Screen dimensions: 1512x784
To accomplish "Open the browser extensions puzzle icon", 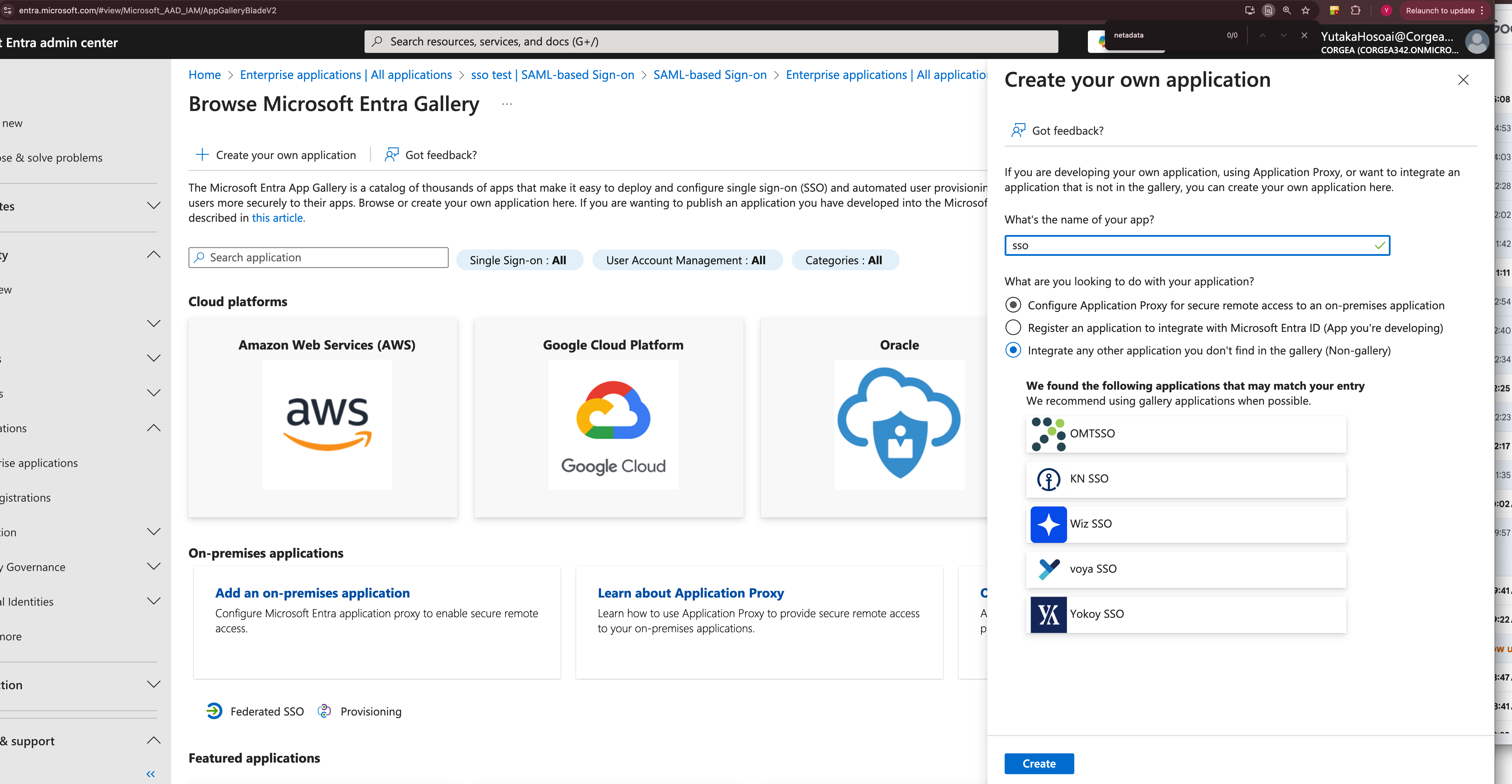I will click(1355, 11).
